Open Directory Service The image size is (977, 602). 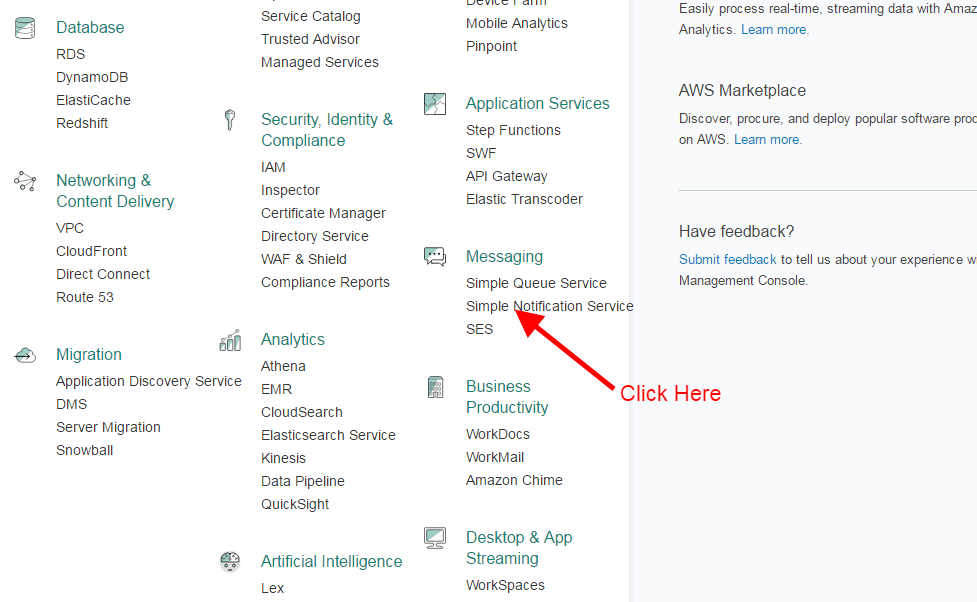point(315,237)
